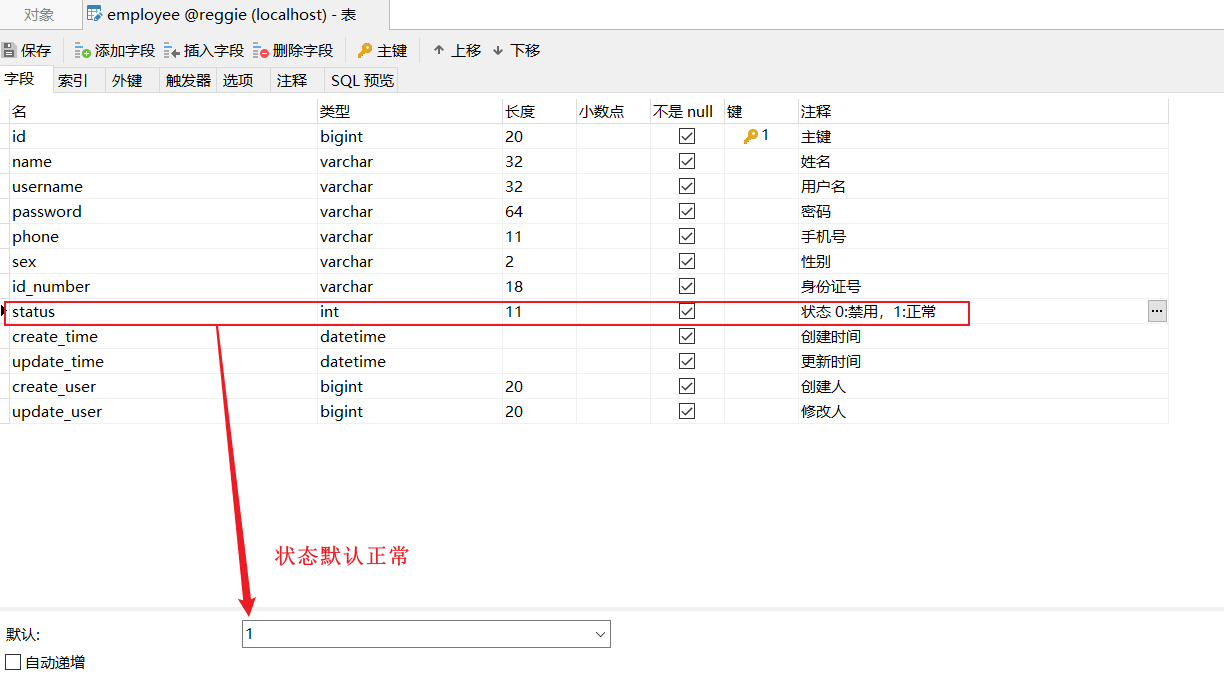This screenshot has width=1224, height=678.
Task: Click the Primary Key (主键) toolbar icon
Action: click(365, 50)
